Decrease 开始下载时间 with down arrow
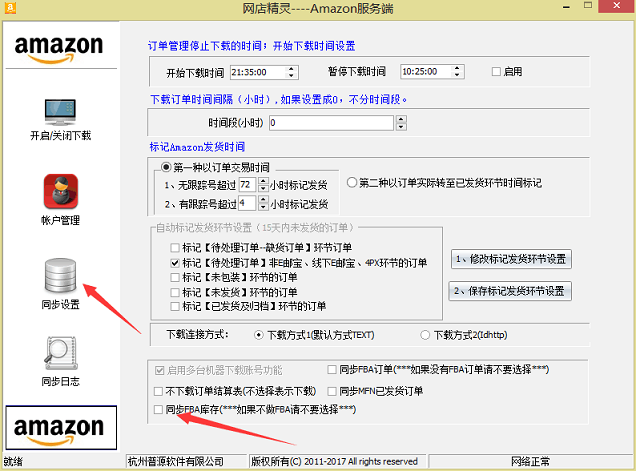 [291, 75]
